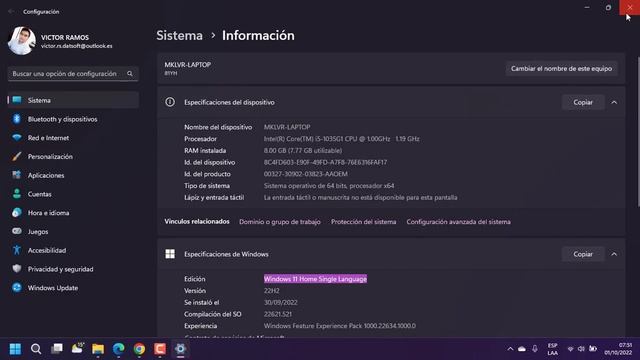Click the Se instaló el date 30/09/2022

tap(280, 302)
